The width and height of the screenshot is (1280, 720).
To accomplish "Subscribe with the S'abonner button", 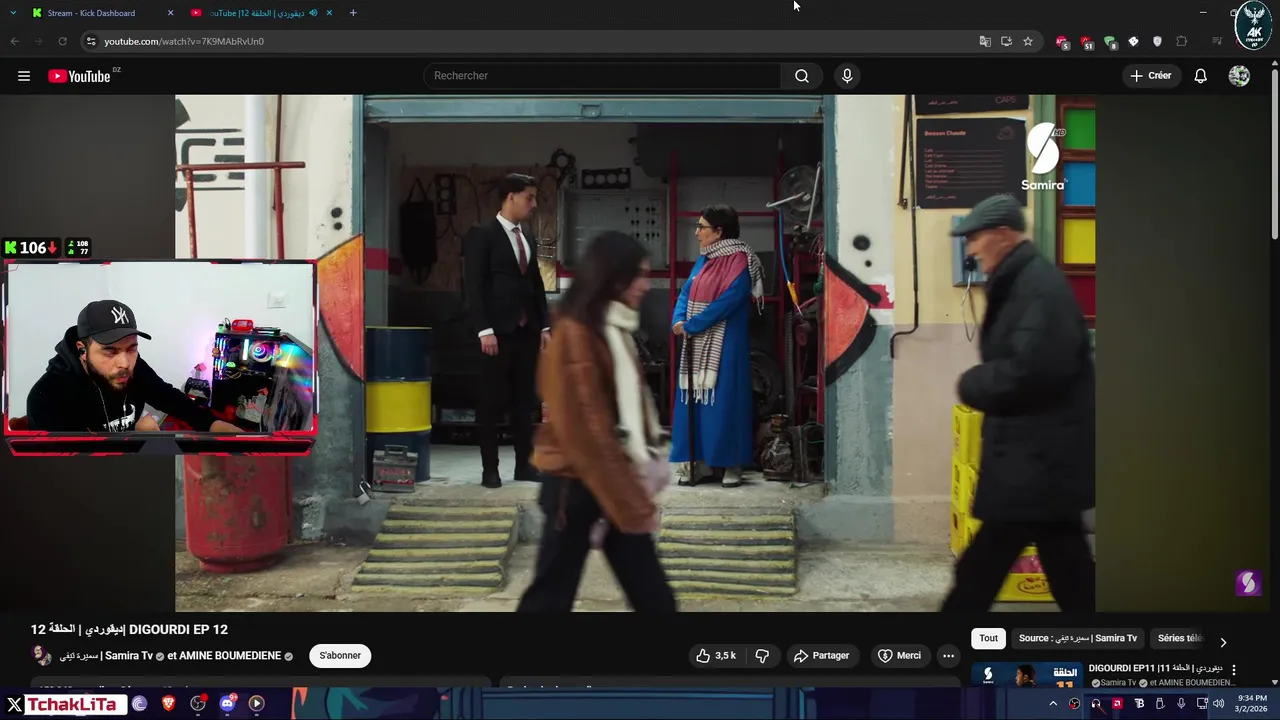I will 340,656.
